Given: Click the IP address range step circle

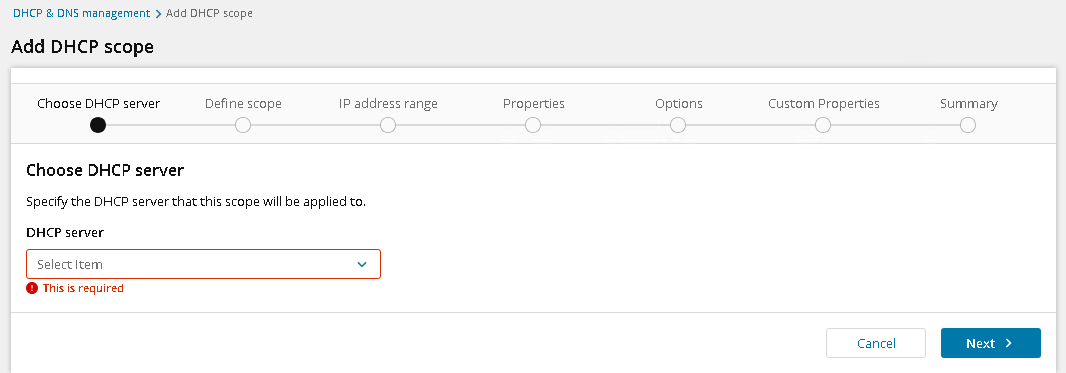Looking at the screenshot, I should (388, 126).
